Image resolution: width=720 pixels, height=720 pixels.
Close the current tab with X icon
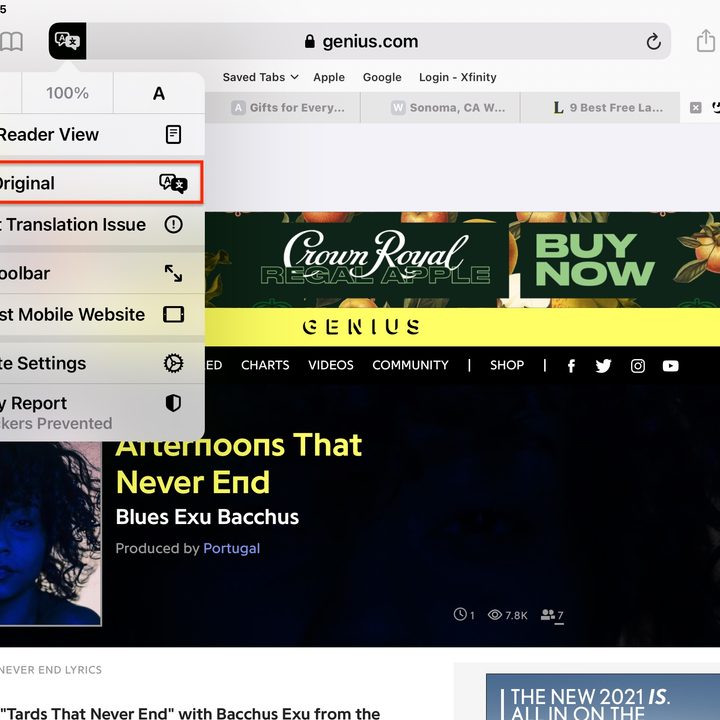696,107
